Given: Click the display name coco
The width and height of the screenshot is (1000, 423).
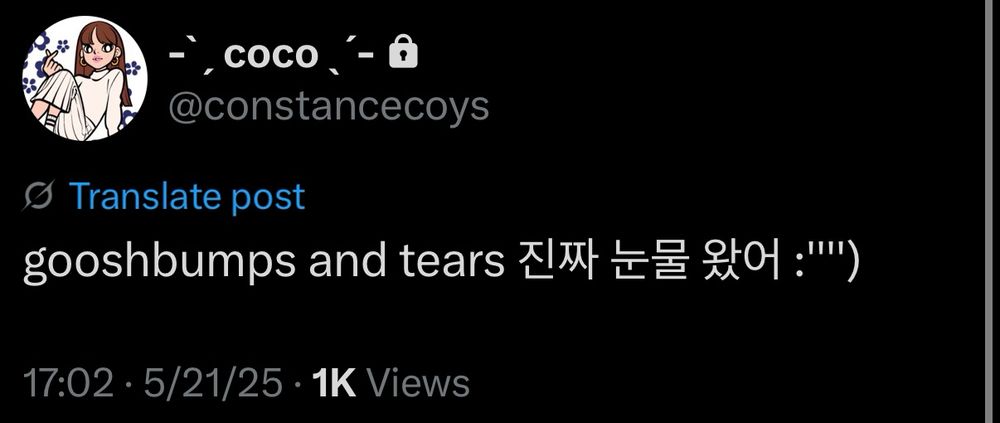Looking at the screenshot, I should (270, 55).
